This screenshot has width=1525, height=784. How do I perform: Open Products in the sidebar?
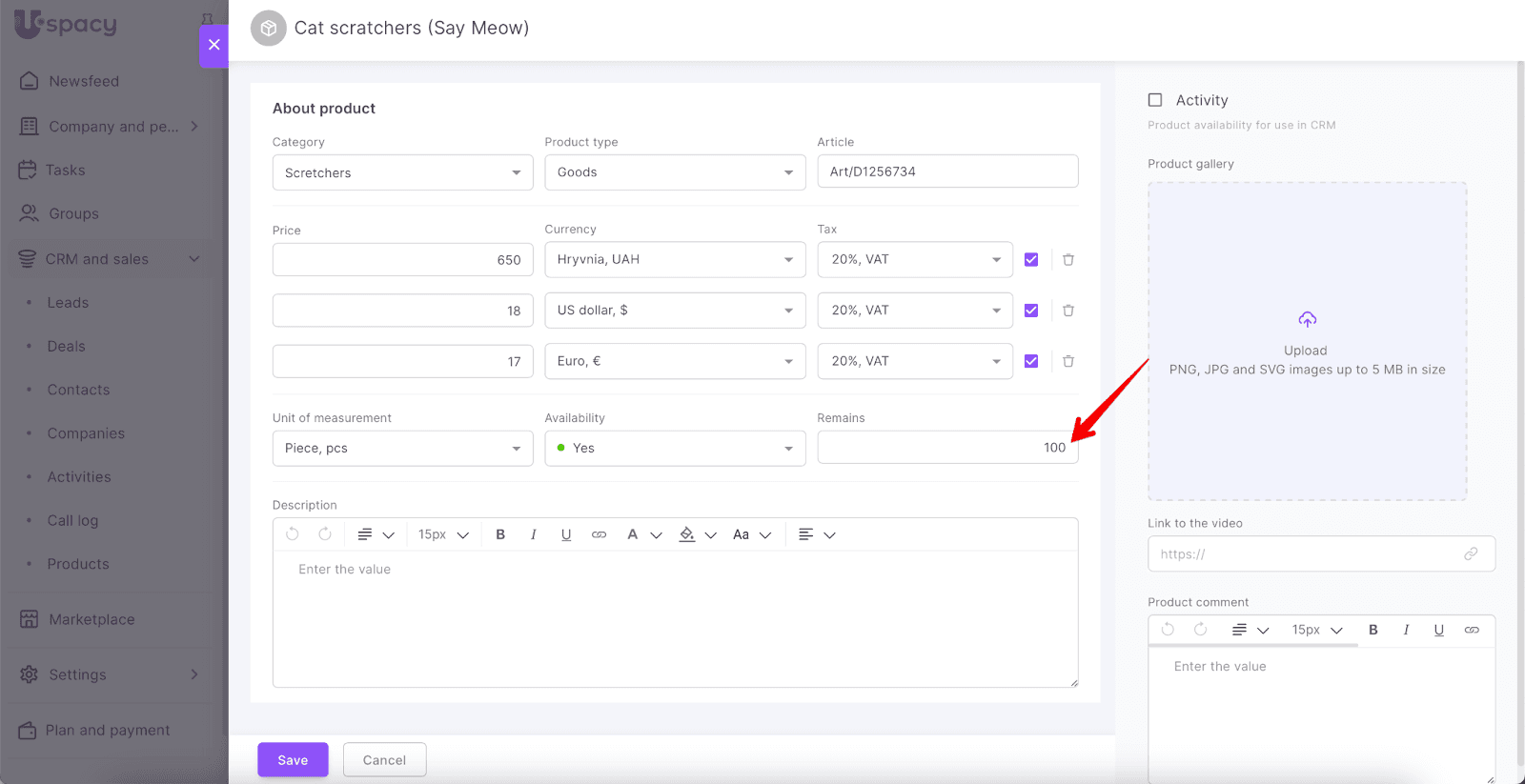tap(78, 564)
